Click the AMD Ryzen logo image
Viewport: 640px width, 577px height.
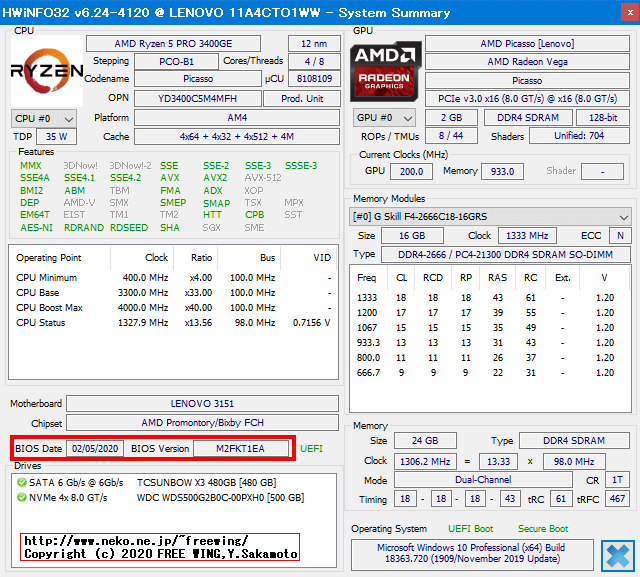coord(46,70)
